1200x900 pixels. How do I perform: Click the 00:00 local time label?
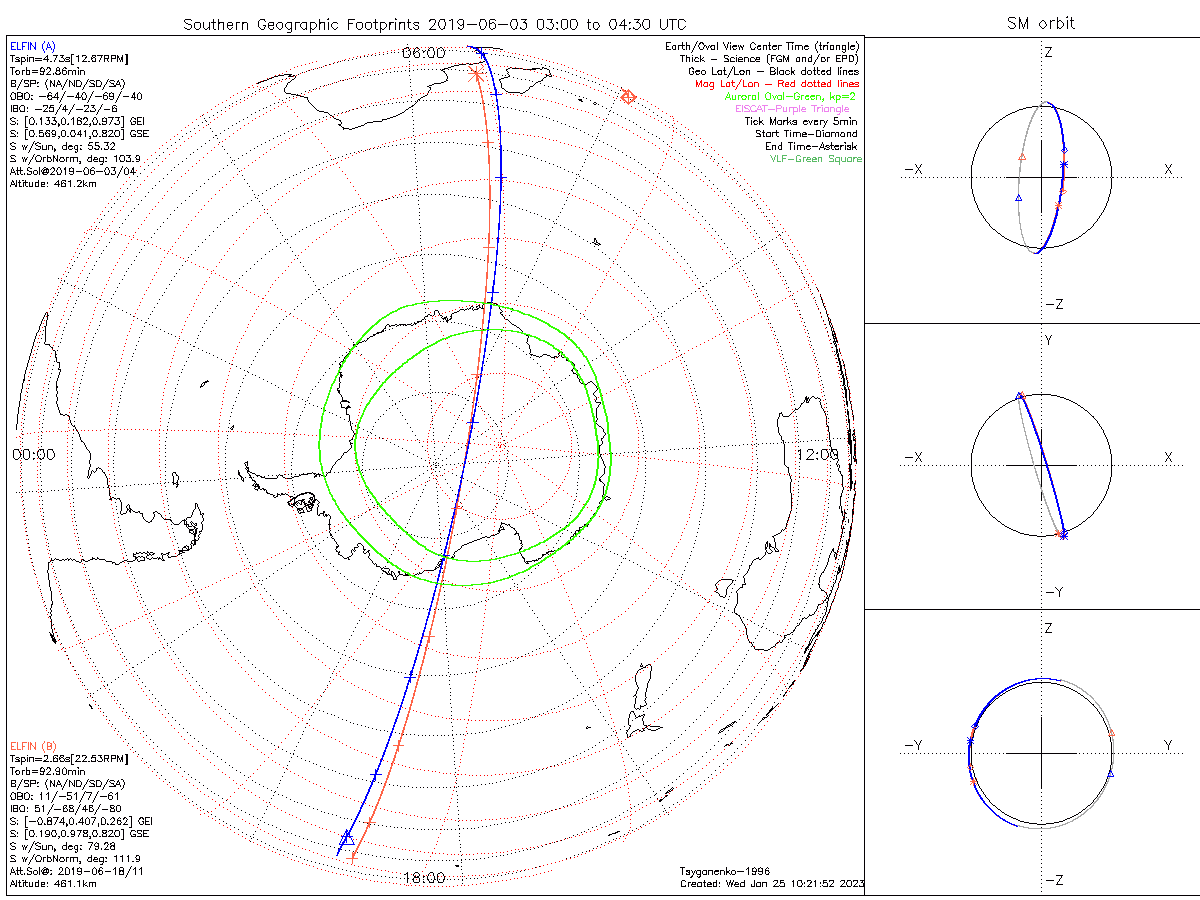[x=34, y=454]
